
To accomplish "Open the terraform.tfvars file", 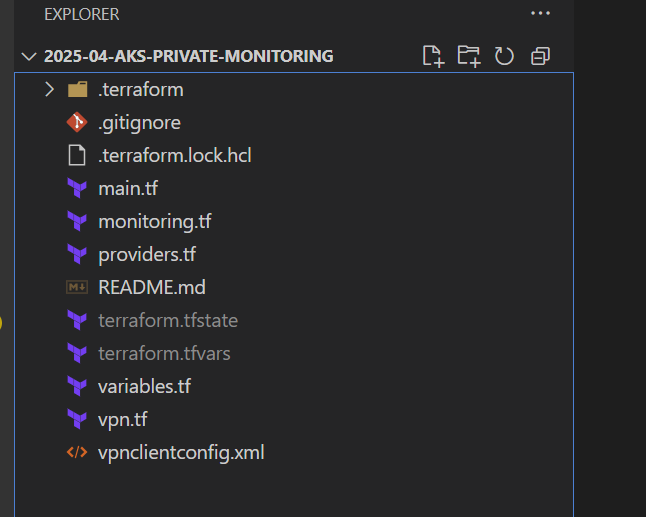I will click(164, 354).
